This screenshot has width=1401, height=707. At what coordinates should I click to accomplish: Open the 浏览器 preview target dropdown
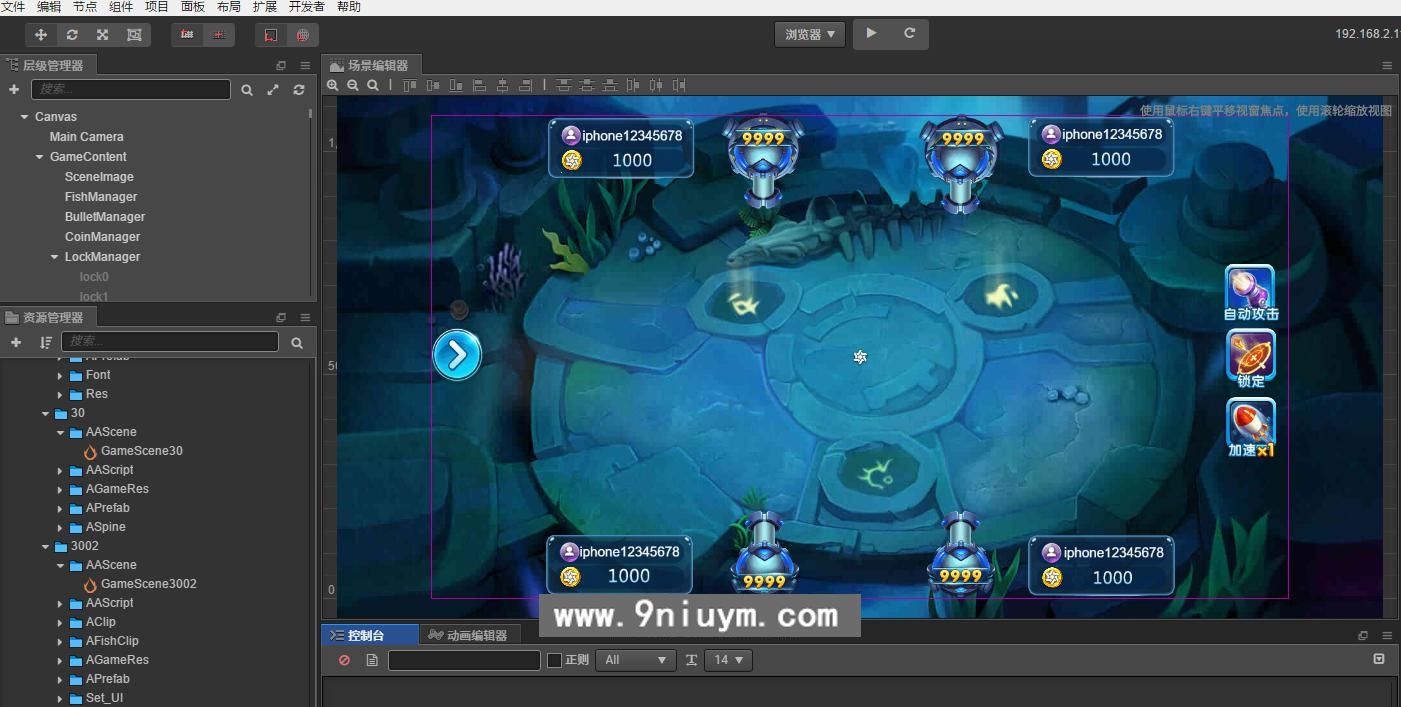point(809,33)
